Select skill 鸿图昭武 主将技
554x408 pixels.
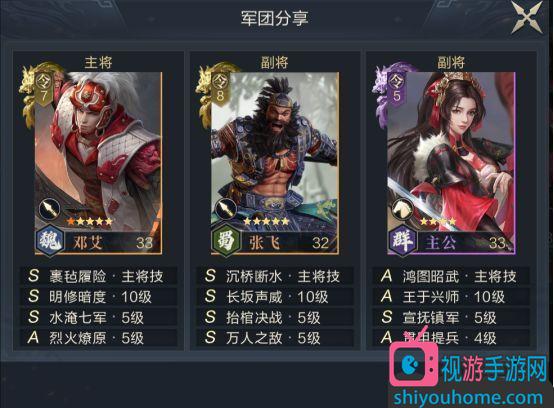click(x=451, y=276)
